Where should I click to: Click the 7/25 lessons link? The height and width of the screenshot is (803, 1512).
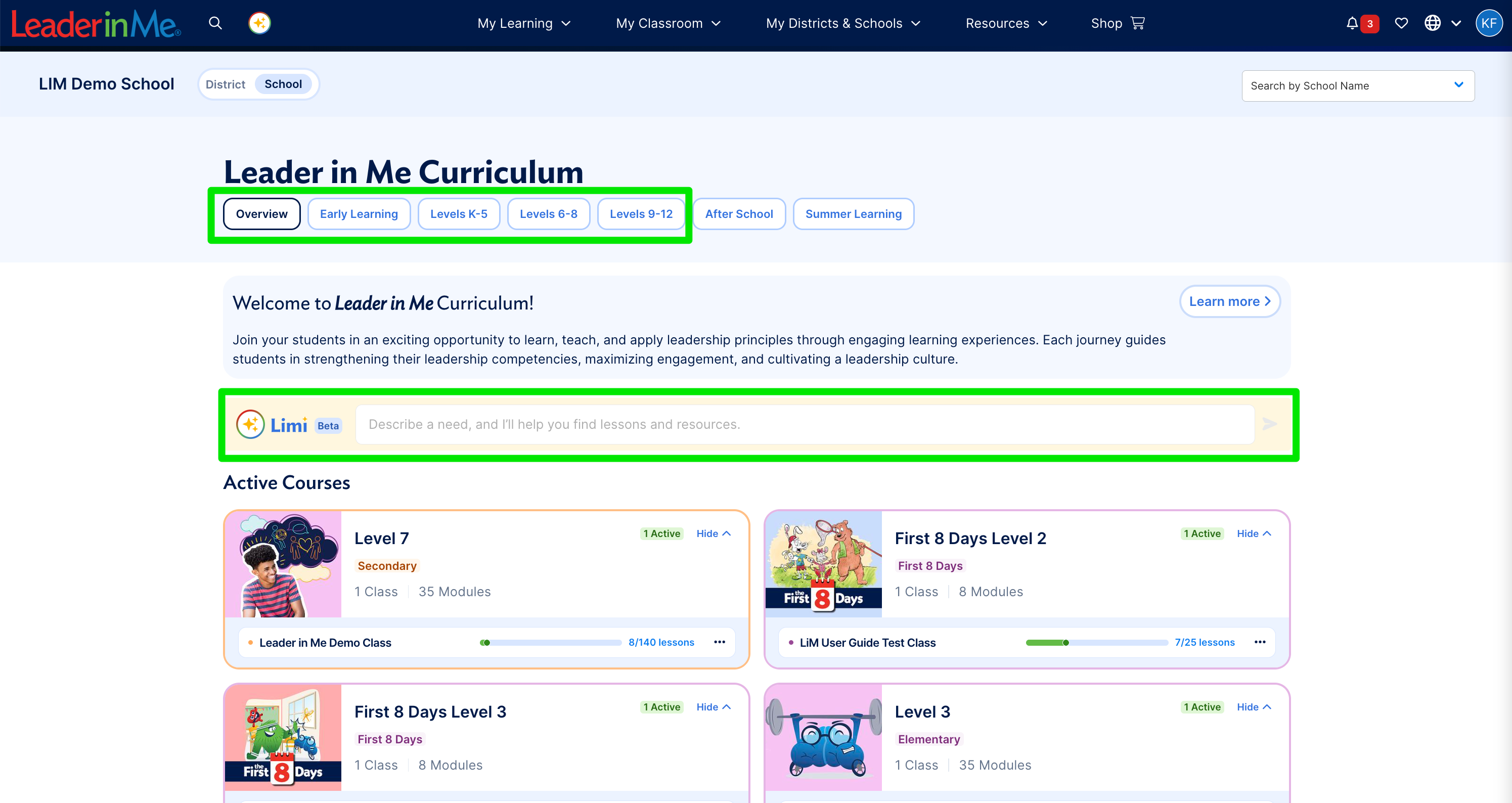1205,642
